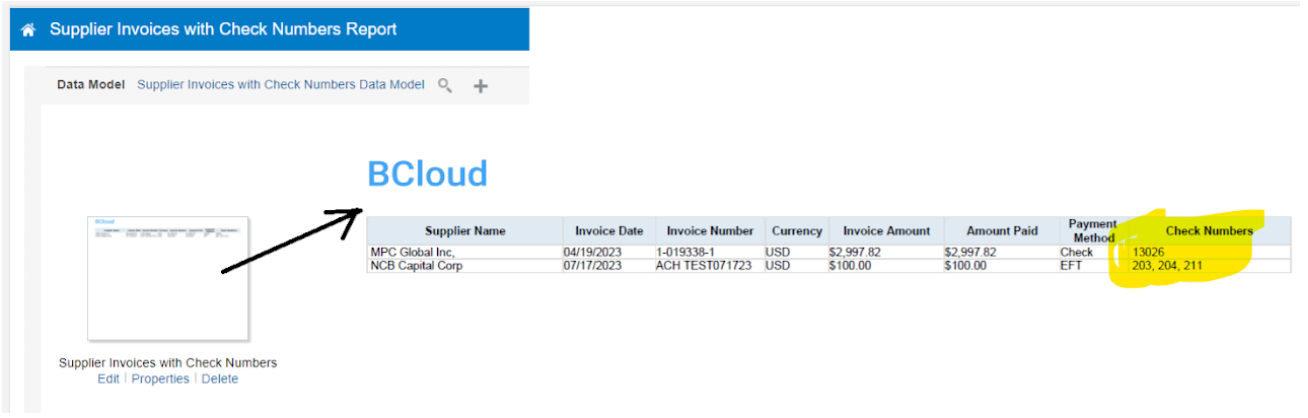Click the magnifier icon beside Data Model

[446, 86]
